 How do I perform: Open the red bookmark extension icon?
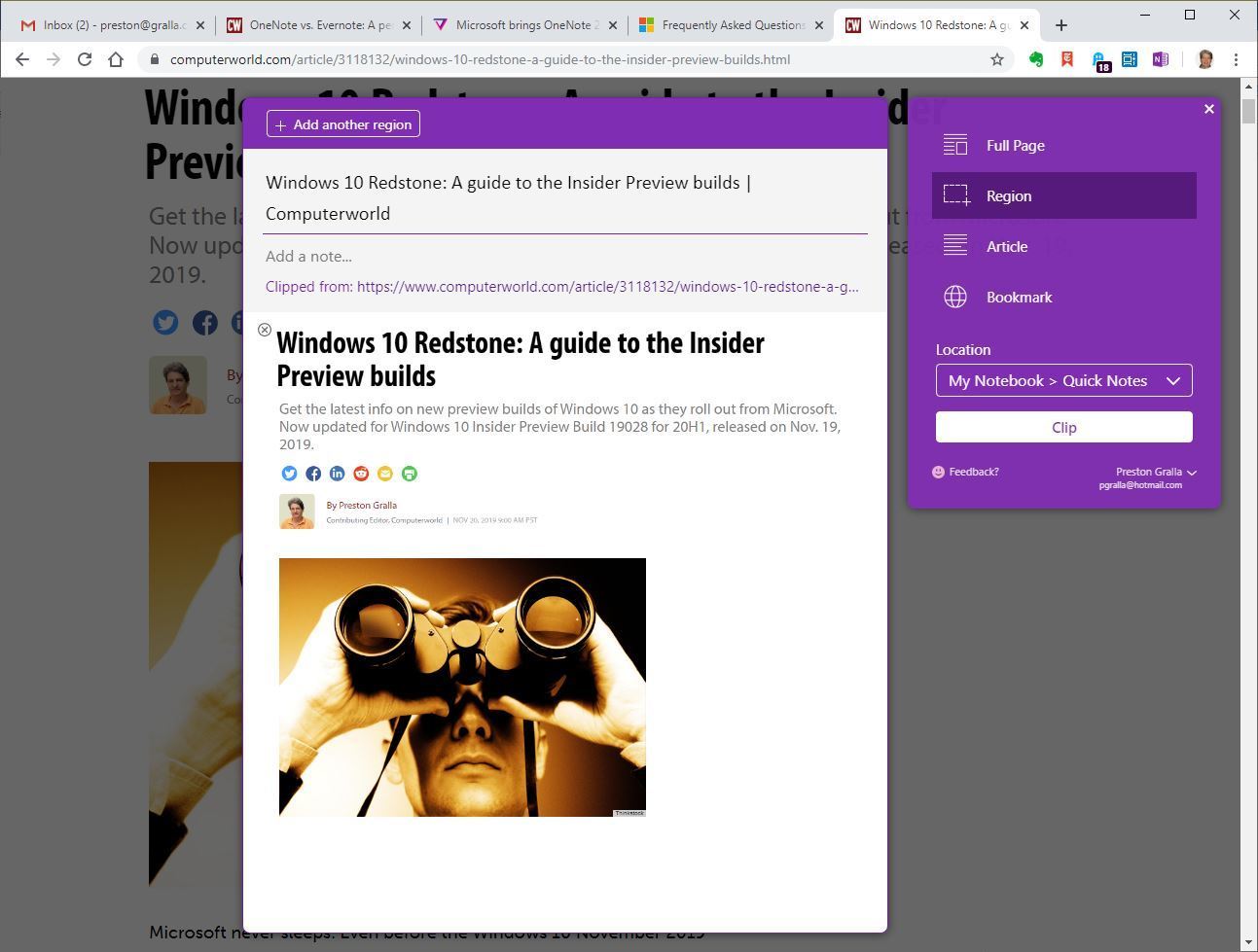tap(1067, 59)
